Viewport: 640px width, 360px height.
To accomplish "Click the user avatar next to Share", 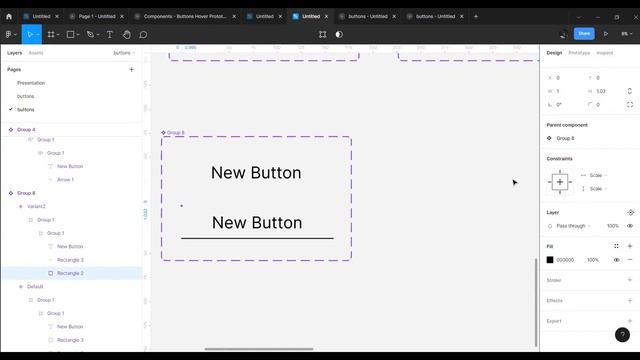I will point(563,35).
